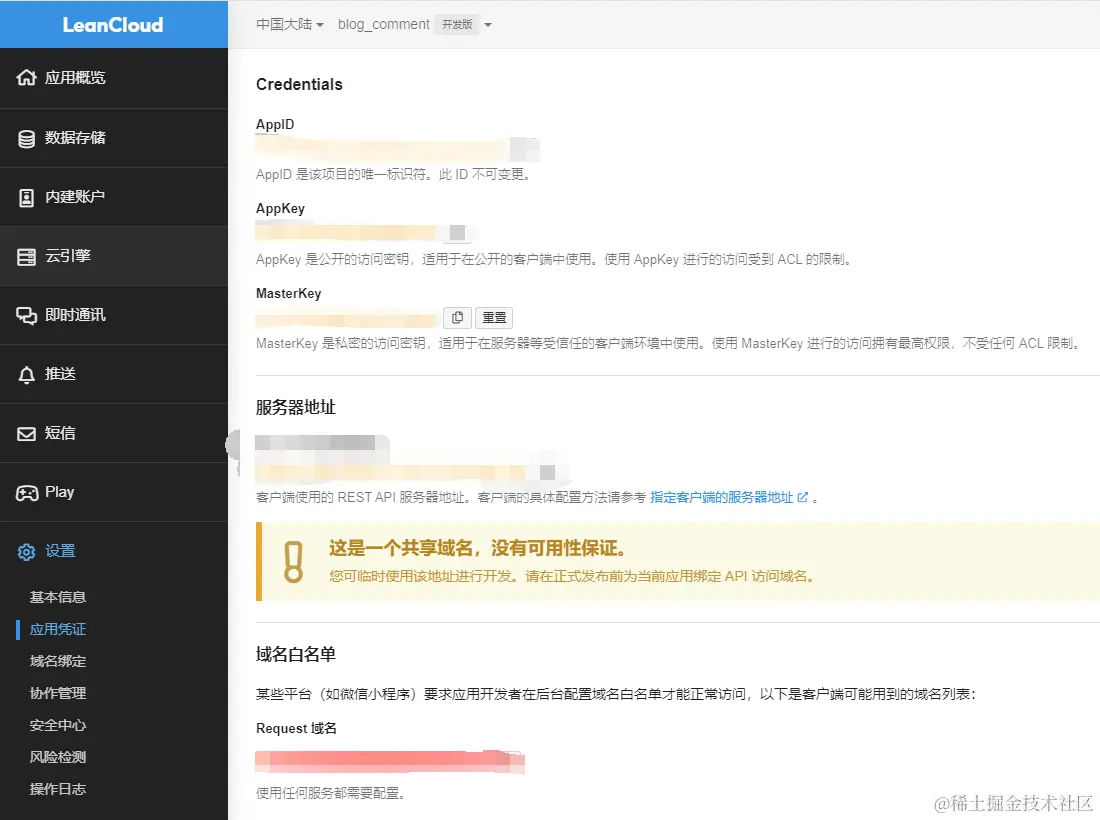Click the 这是一个共享域名 warning title
This screenshot has width=1100, height=820.
coord(477,548)
